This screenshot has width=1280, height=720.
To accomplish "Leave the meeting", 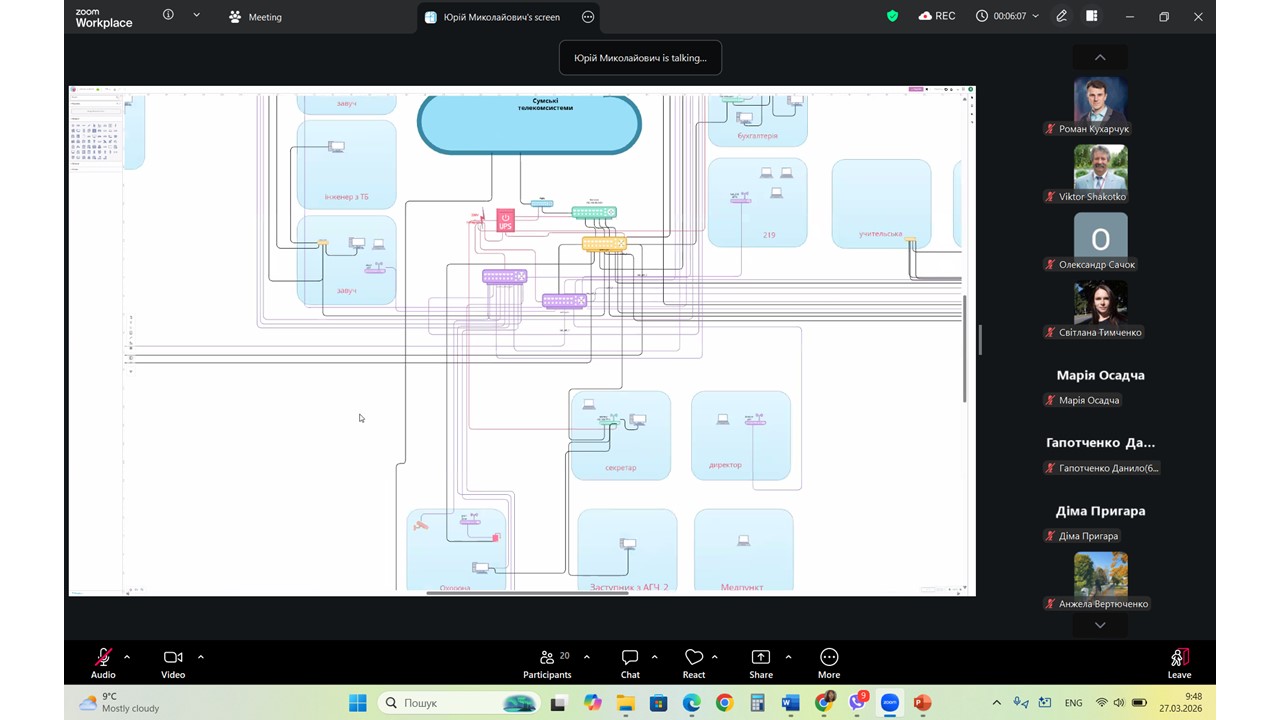I will coord(1179,662).
